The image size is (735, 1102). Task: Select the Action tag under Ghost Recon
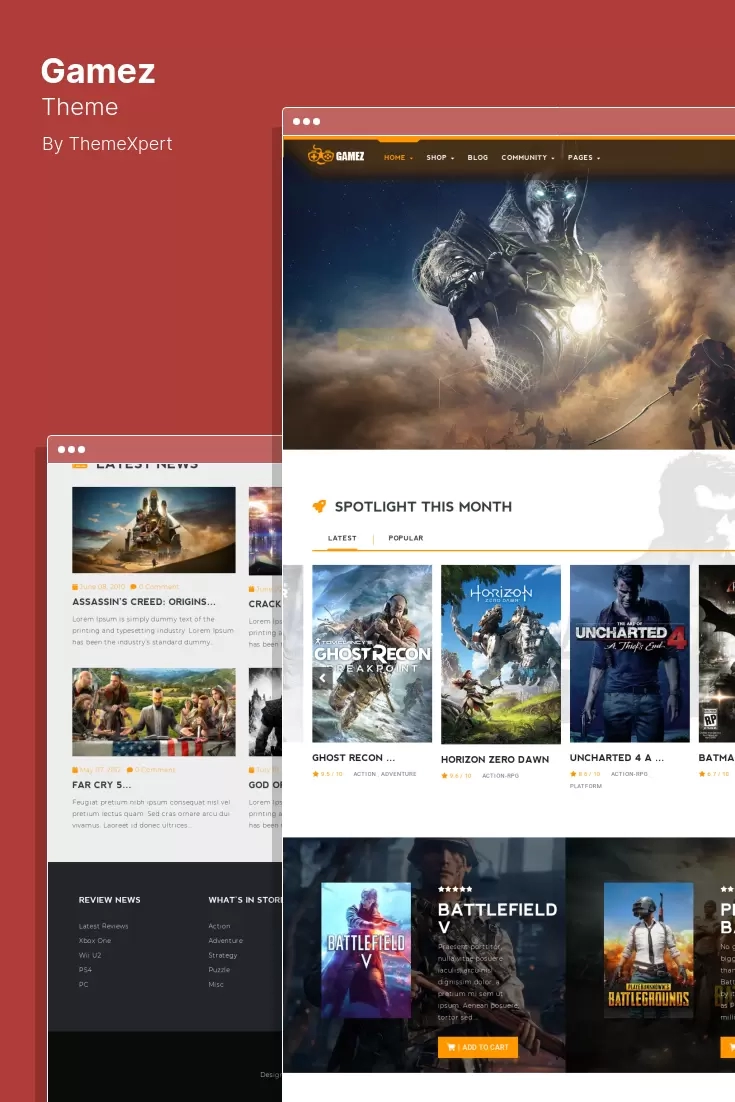tap(364, 774)
